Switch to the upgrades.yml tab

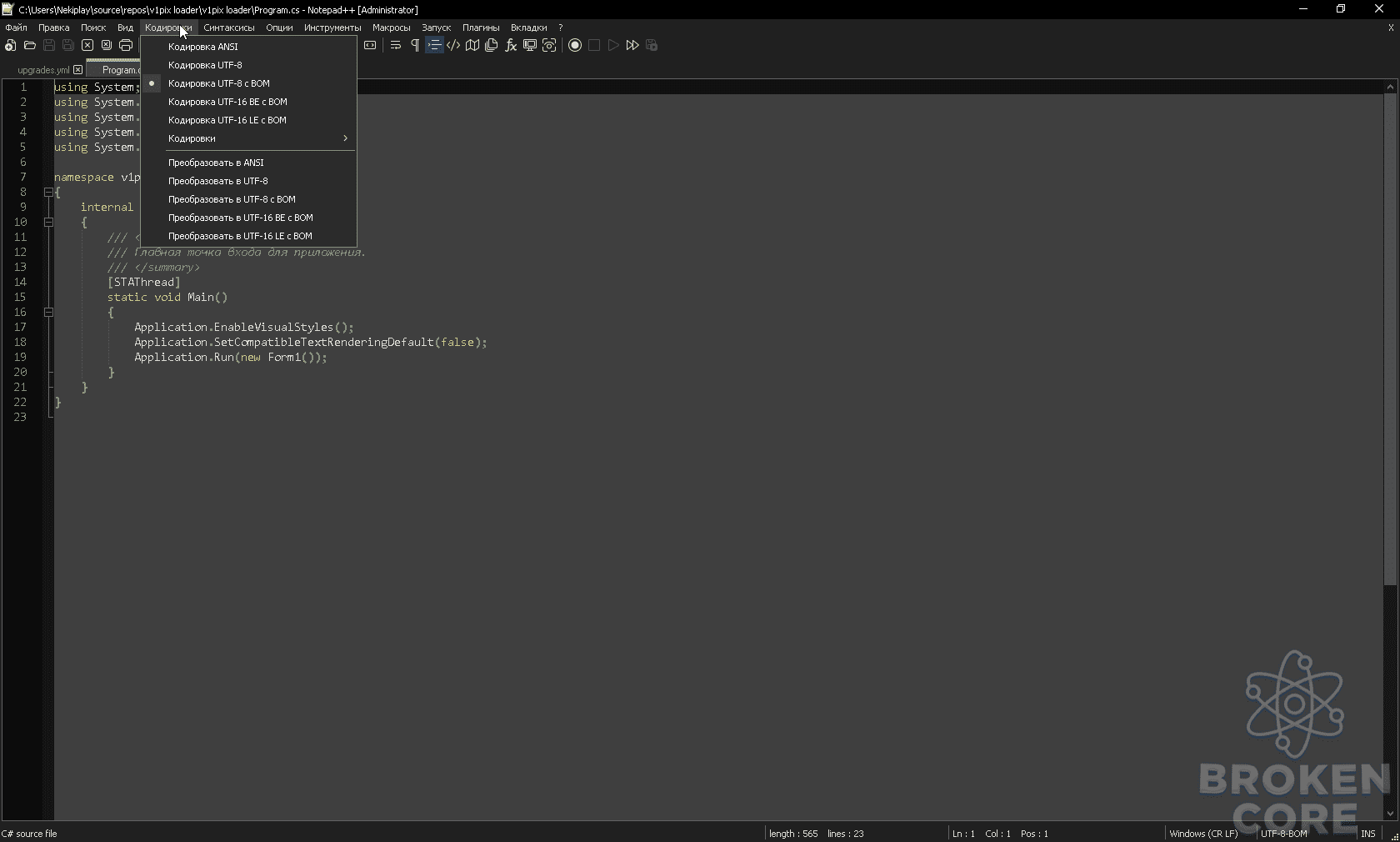(x=43, y=70)
